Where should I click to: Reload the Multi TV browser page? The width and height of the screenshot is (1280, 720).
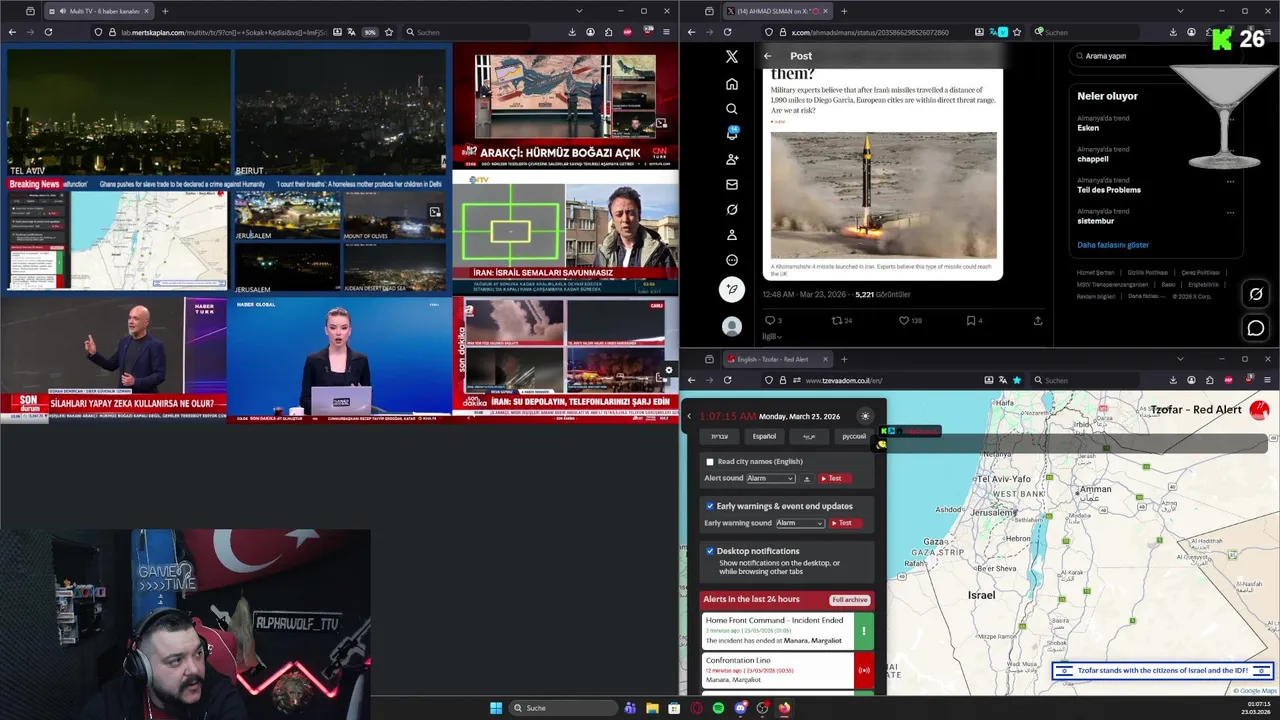point(48,32)
